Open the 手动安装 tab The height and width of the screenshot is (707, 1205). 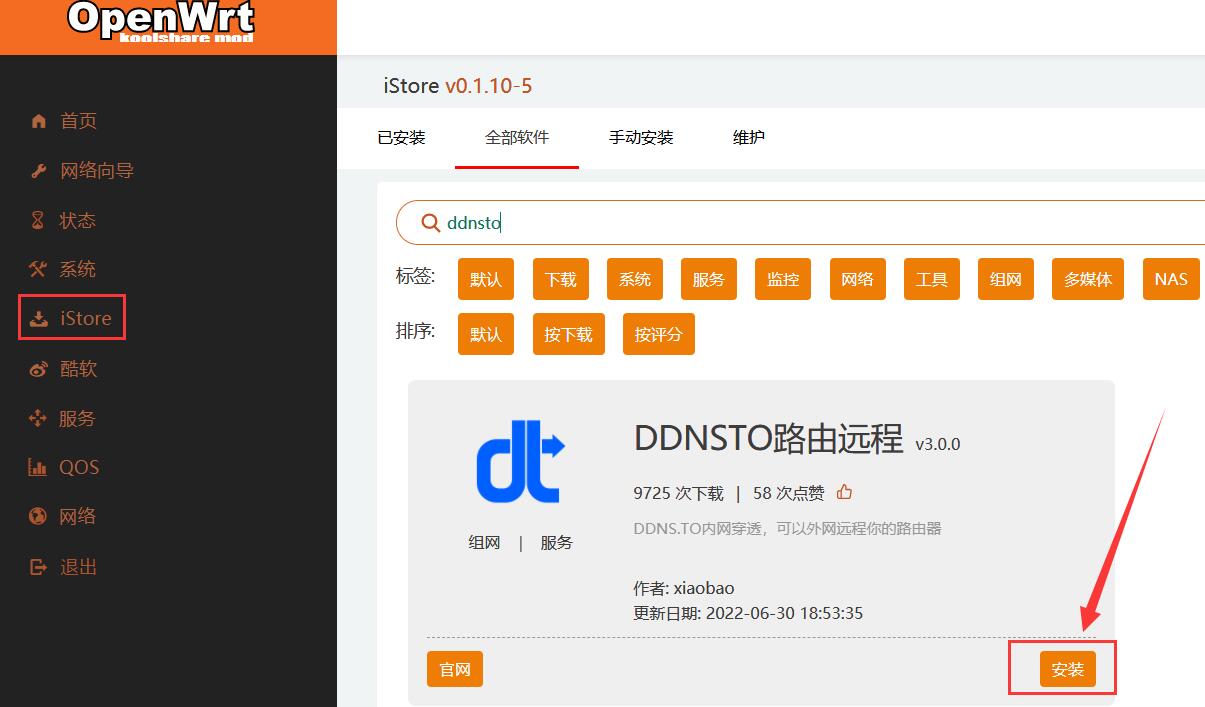click(641, 138)
